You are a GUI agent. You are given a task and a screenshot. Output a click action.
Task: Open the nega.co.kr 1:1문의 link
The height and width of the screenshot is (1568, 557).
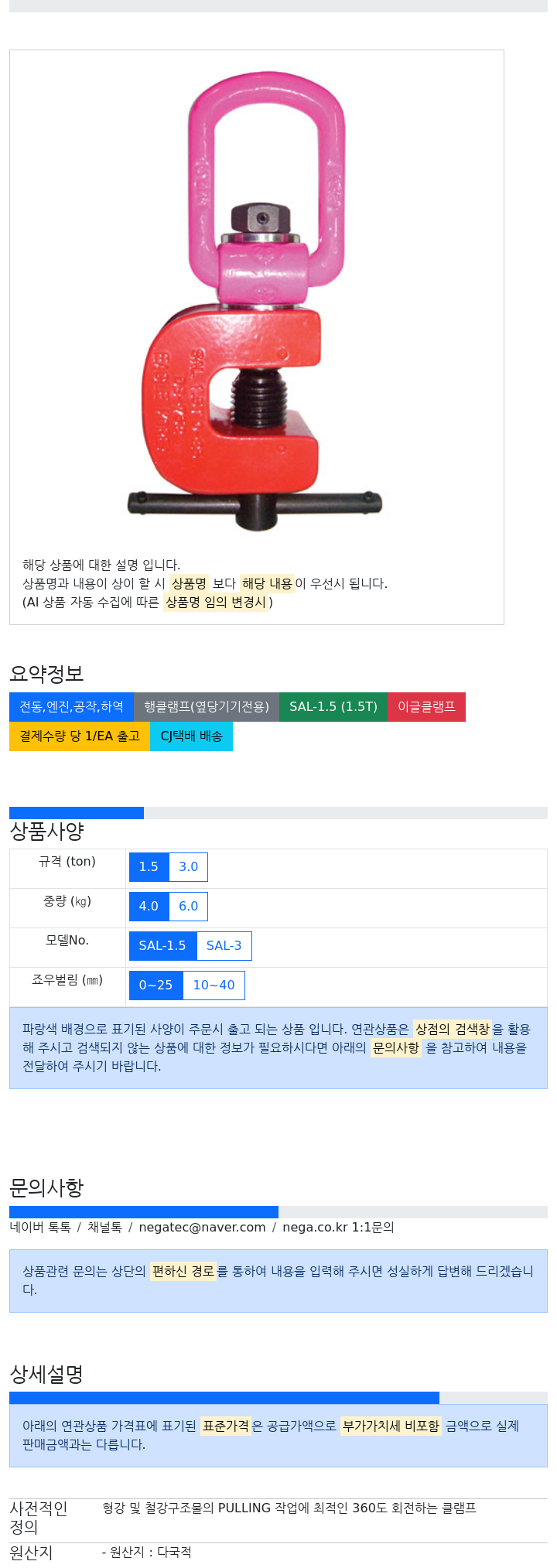[338, 1228]
